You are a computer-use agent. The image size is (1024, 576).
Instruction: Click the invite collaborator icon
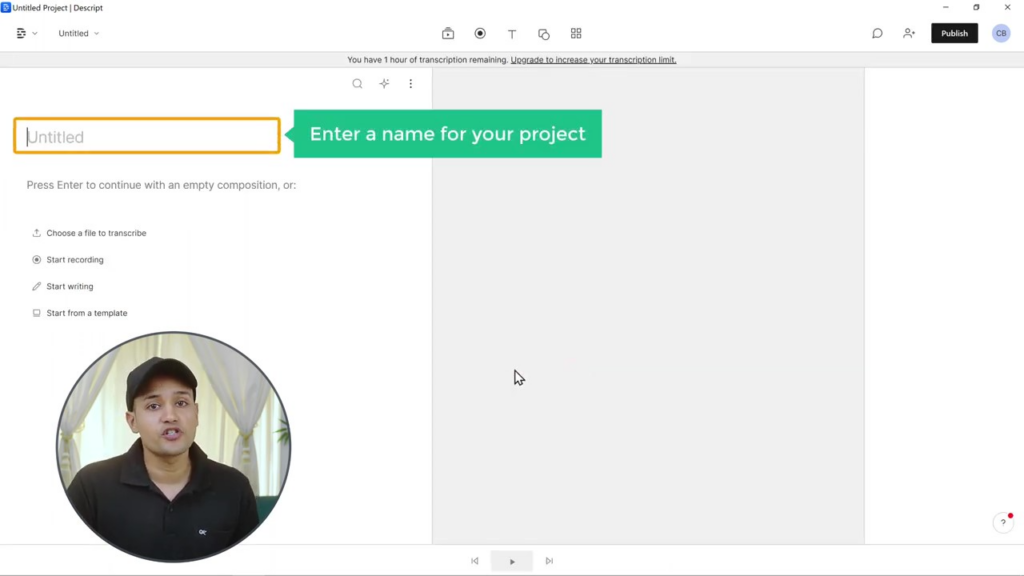pyautogui.click(x=909, y=33)
